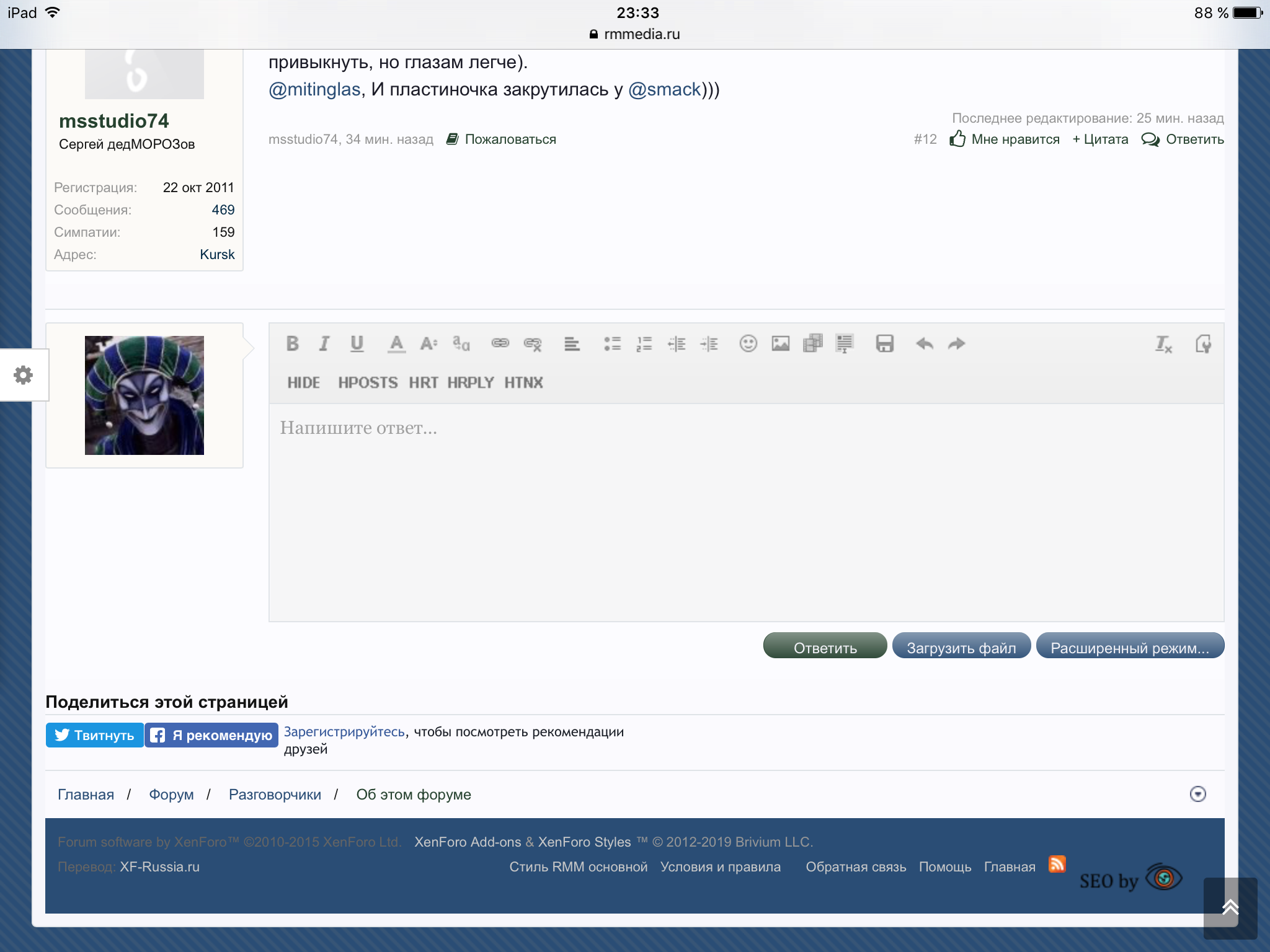The image size is (1270, 952).
Task: Undo the last edit in the editor
Action: point(924,343)
